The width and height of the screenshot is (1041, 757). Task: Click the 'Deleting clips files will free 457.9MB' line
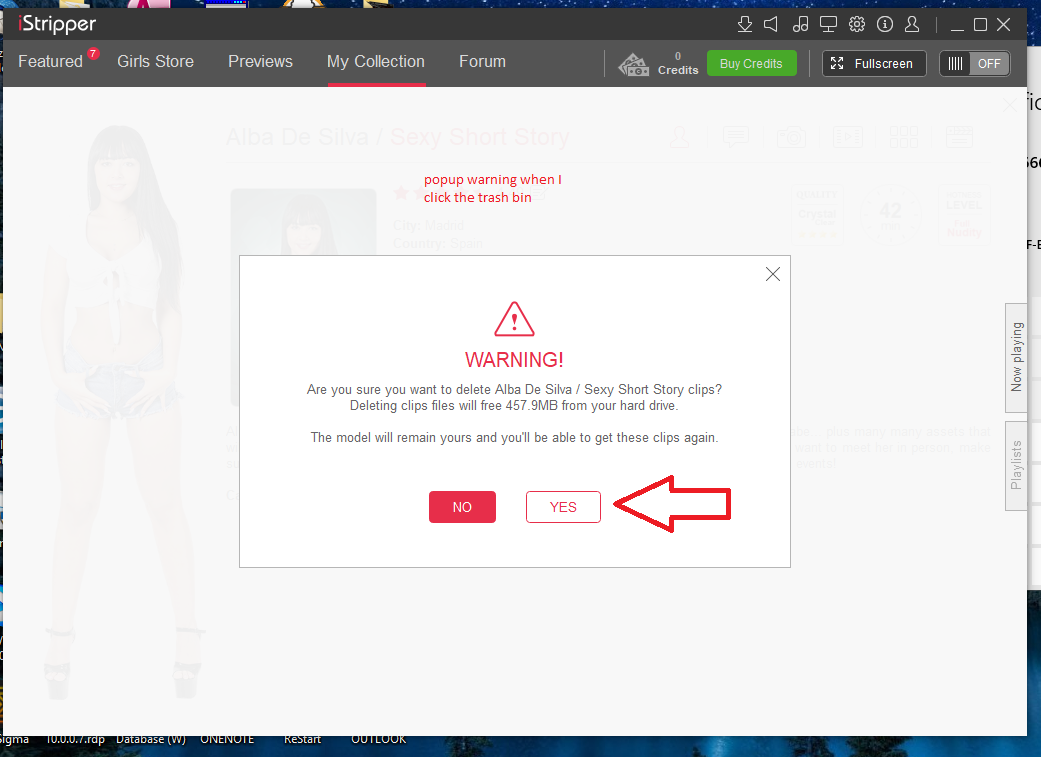coord(515,406)
